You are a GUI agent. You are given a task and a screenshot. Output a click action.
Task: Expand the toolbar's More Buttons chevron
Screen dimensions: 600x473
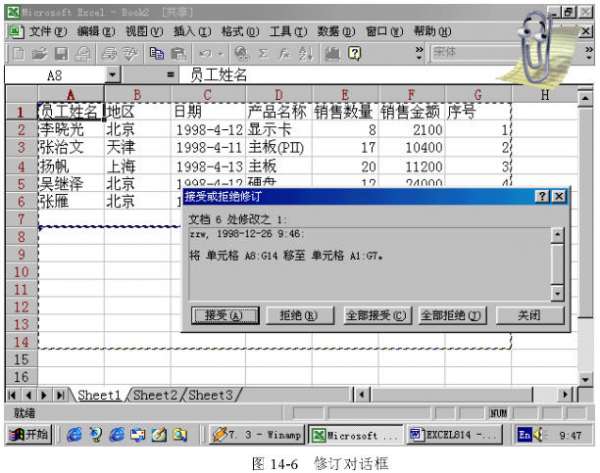click(x=419, y=51)
